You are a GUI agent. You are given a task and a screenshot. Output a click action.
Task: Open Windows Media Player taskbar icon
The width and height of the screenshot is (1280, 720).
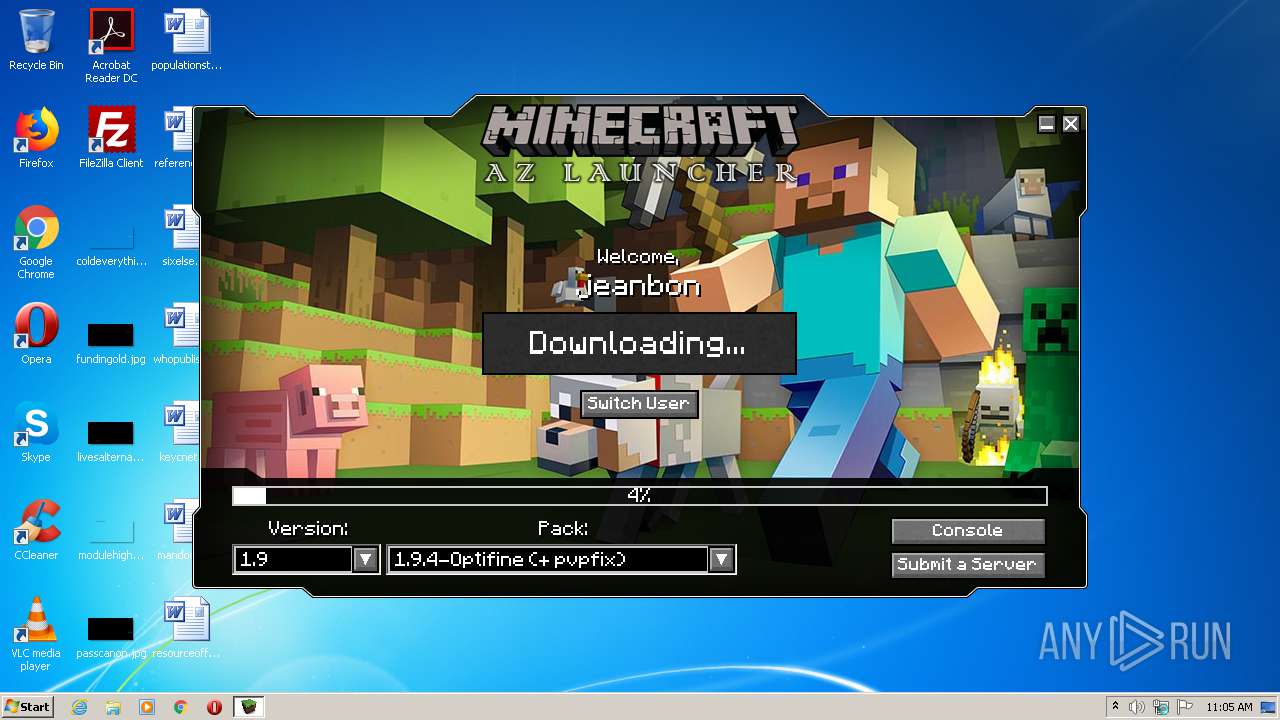[x=147, y=707]
